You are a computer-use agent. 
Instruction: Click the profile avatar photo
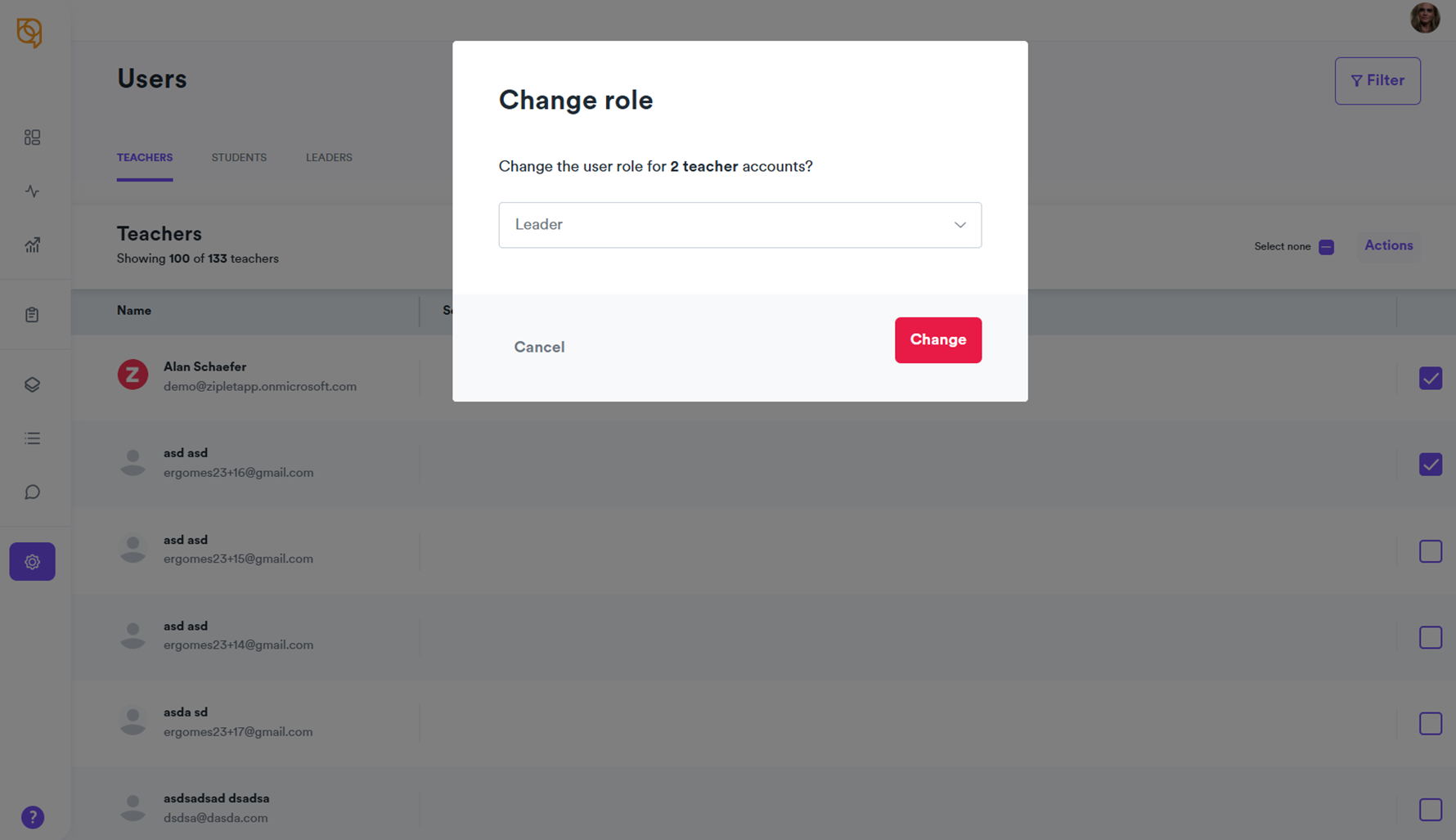tap(1424, 18)
